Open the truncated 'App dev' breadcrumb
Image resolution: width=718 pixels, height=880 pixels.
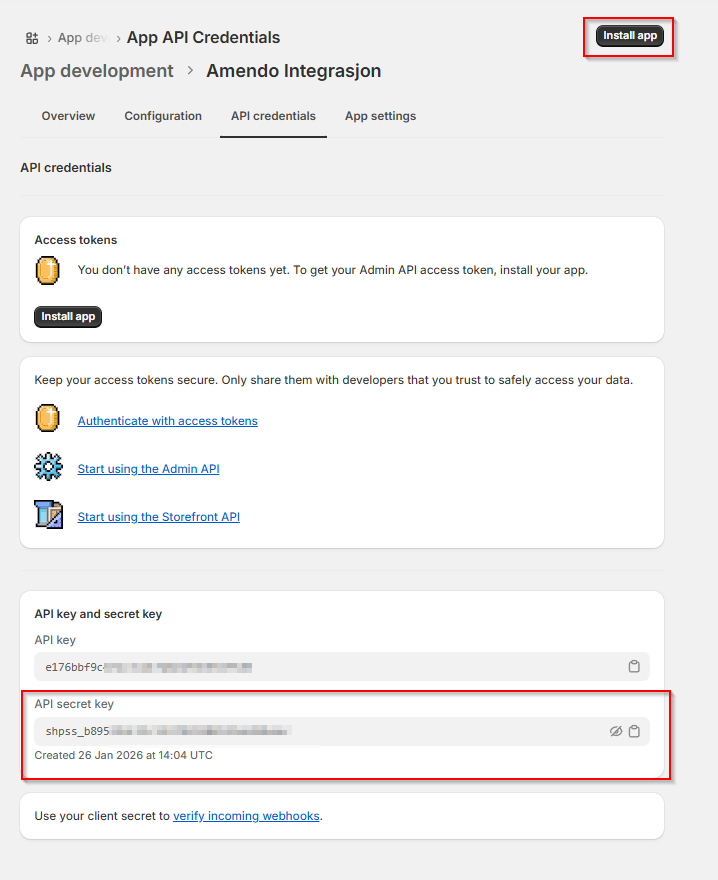click(82, 38)
